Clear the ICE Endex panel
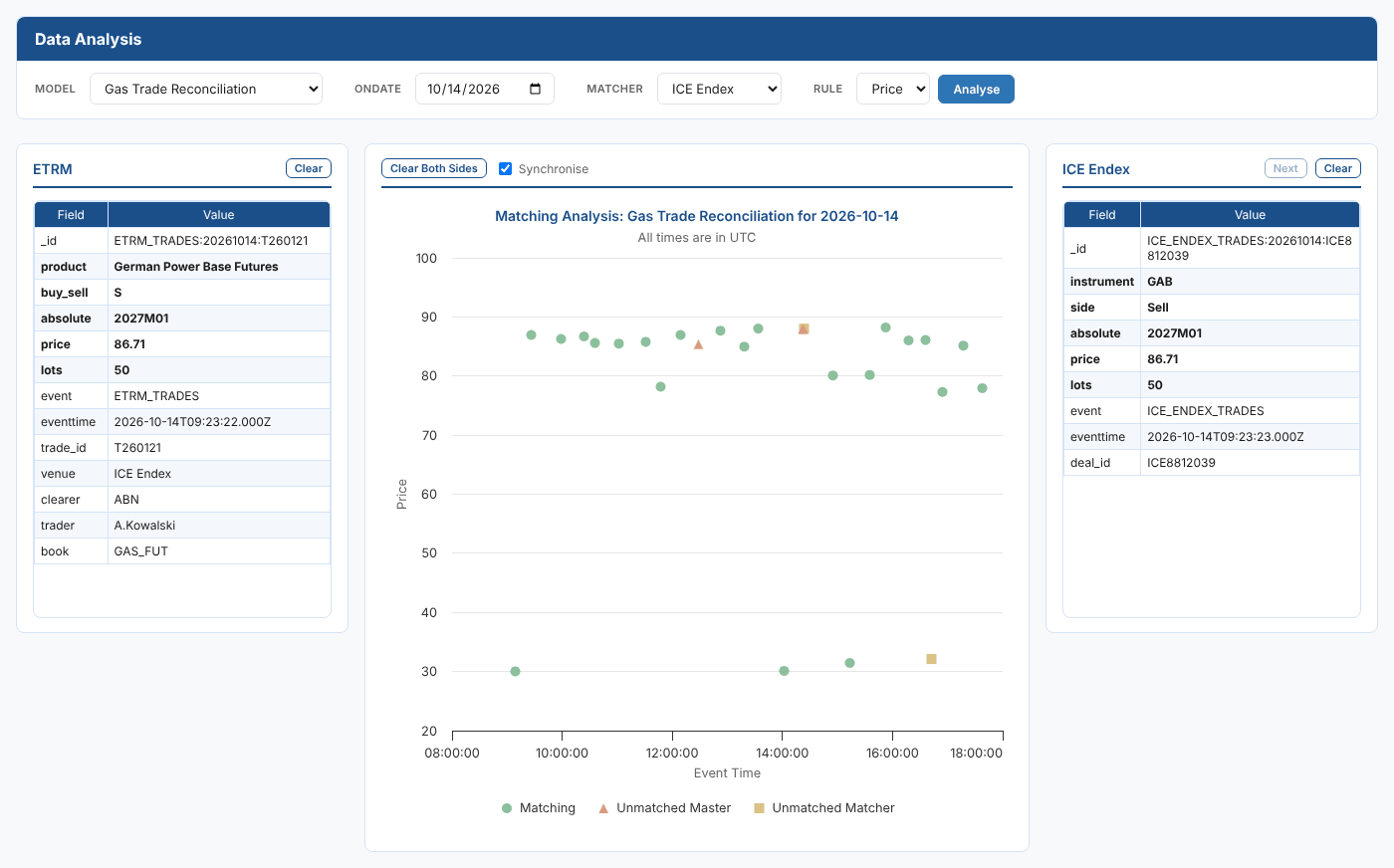Viewport: 1394px width, 868px height. (x=1338, y=168)
